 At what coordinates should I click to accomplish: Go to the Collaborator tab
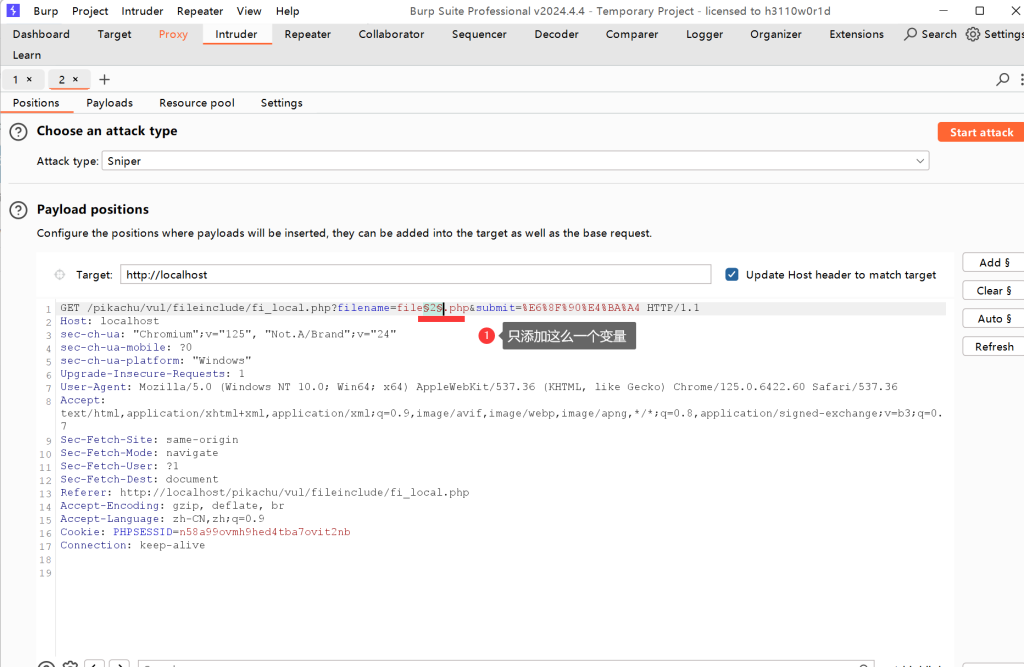click(391, 34)
